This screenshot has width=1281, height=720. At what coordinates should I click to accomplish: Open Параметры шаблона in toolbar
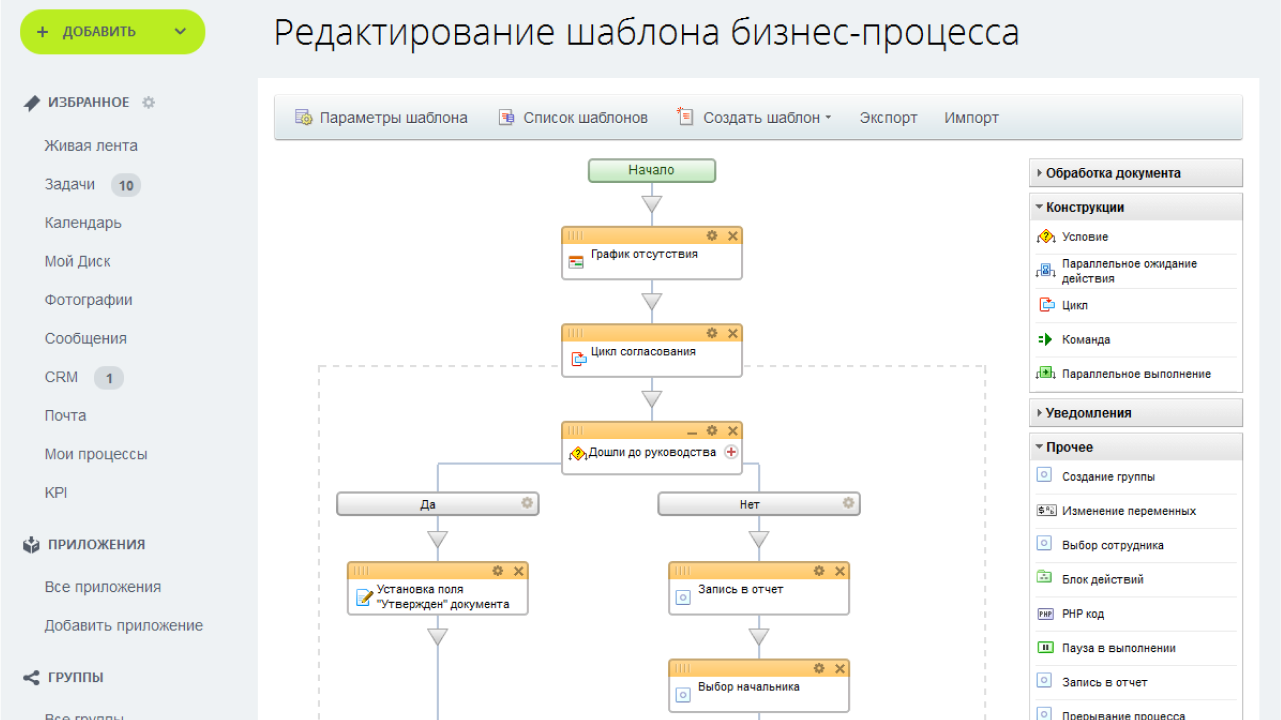tap(392, 118)
